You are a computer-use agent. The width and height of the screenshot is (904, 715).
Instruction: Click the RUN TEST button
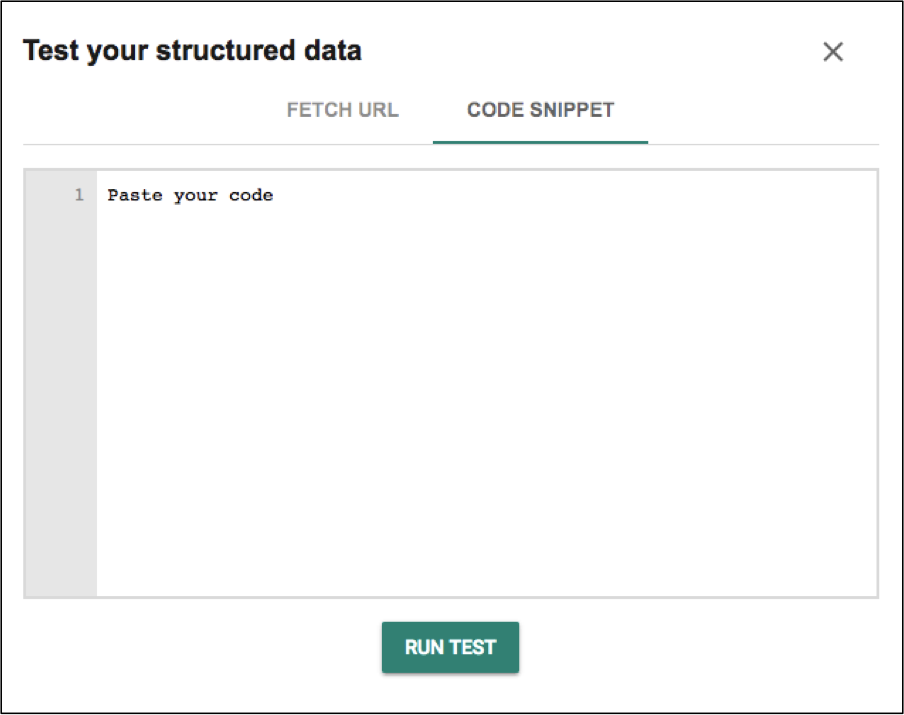point(450,647)
